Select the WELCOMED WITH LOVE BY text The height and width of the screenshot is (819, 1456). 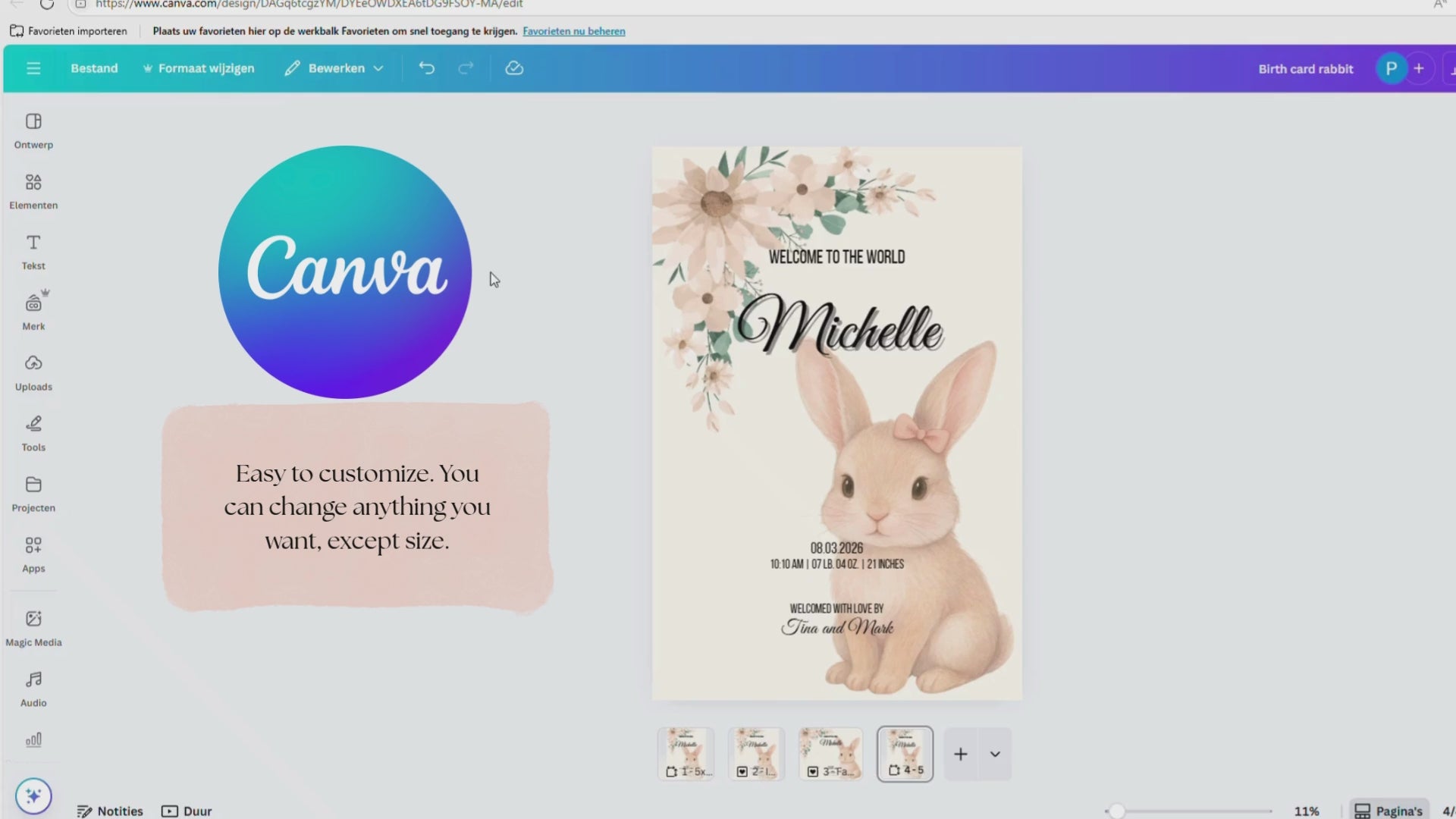(x=836, y=608)
